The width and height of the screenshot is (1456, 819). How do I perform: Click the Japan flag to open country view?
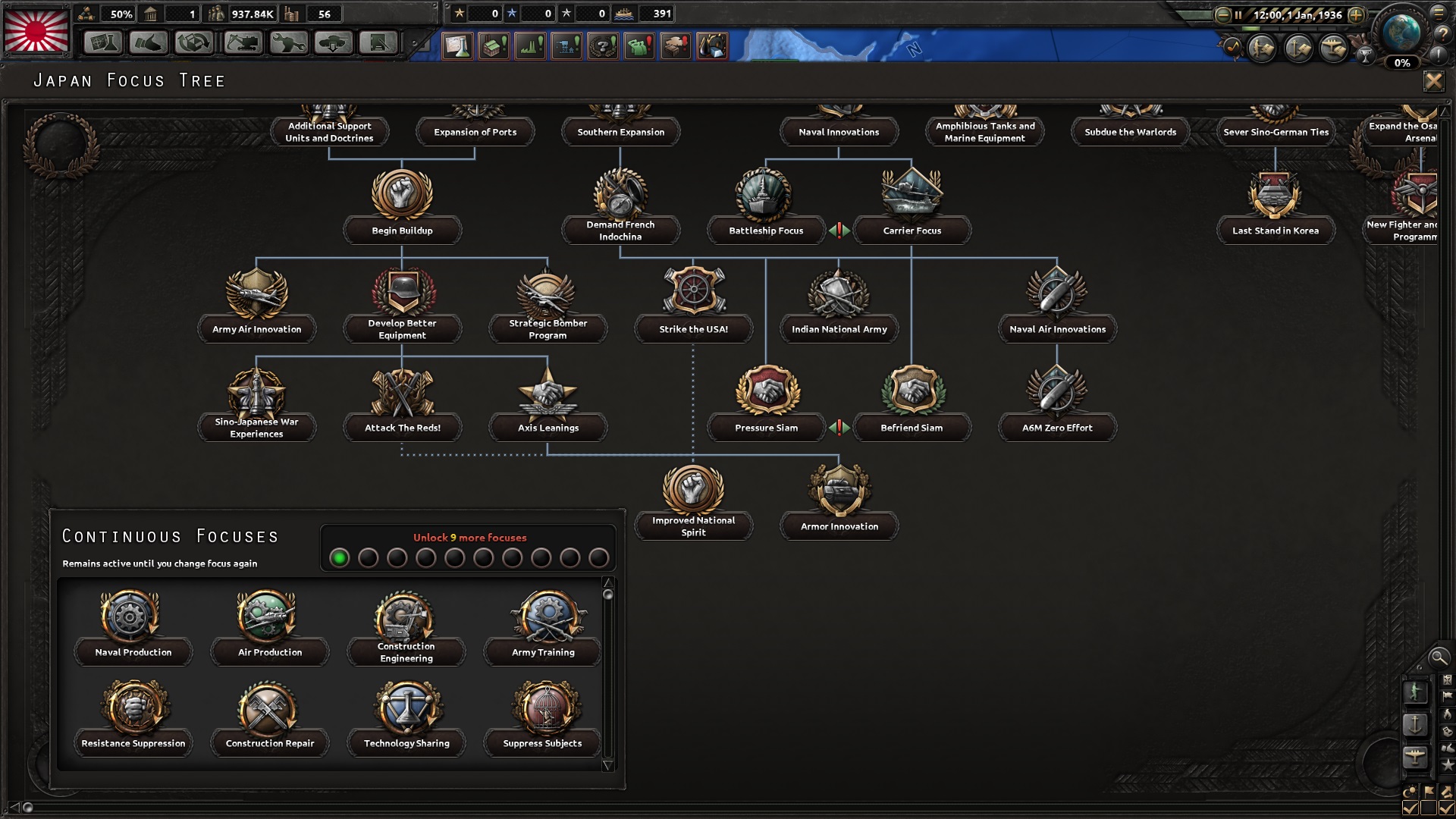point(36,30)
